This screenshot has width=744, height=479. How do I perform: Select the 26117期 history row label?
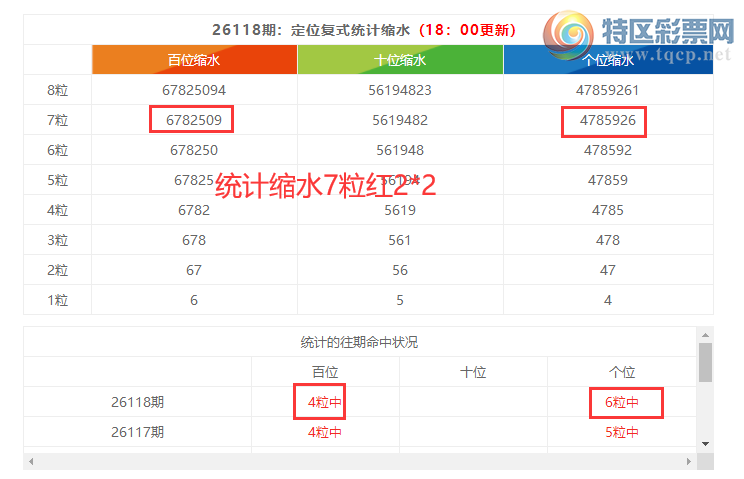click(138, 432)
